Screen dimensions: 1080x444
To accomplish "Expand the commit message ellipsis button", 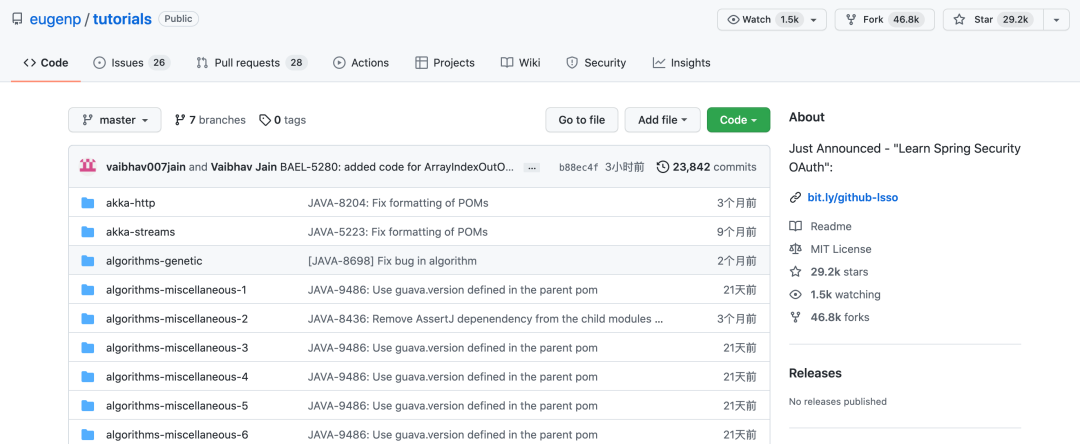I will tap(531, 167).
